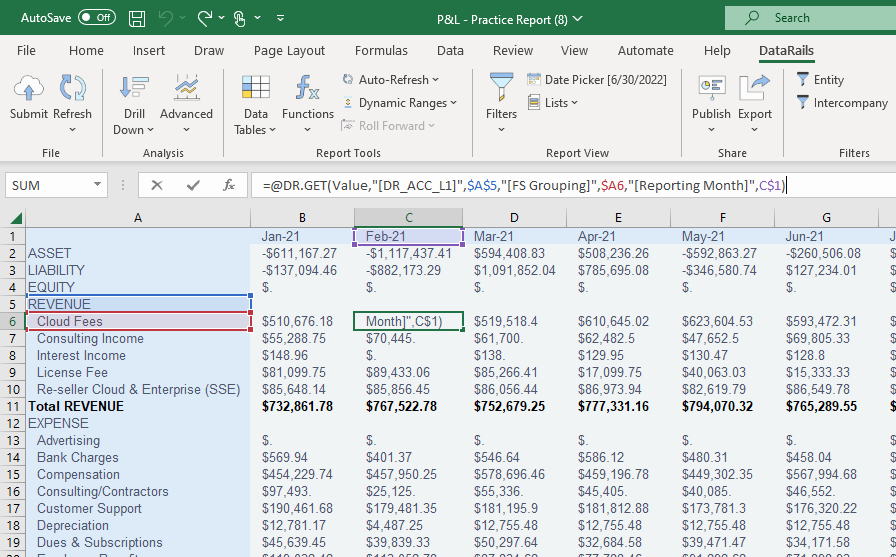Open the Dynamic Ranges dropdown

(x=401, y=103)
